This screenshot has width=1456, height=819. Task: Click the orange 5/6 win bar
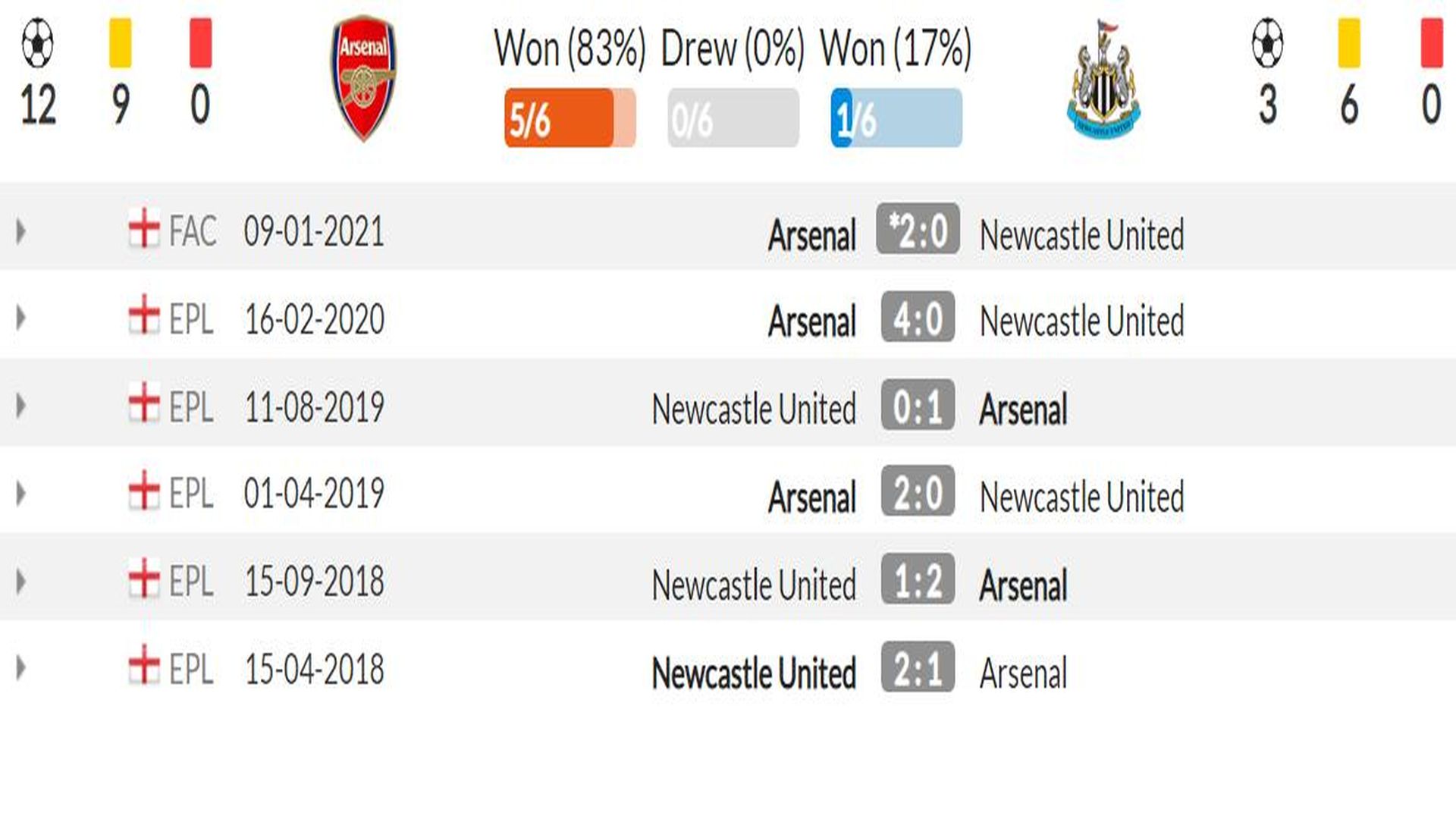click(x=570, y=118)
